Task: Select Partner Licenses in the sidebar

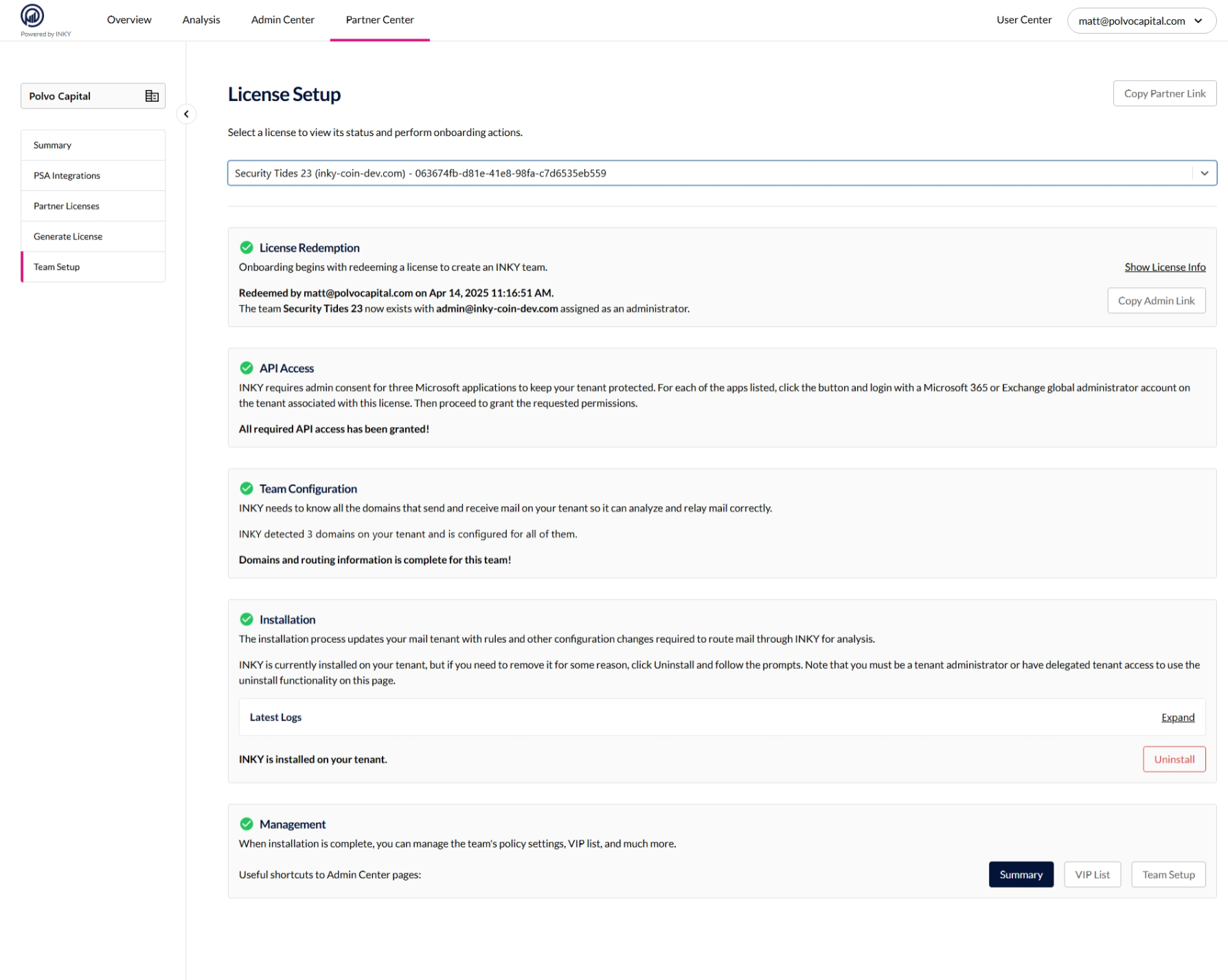Action: pyautogui.click(x=67, y=206)
